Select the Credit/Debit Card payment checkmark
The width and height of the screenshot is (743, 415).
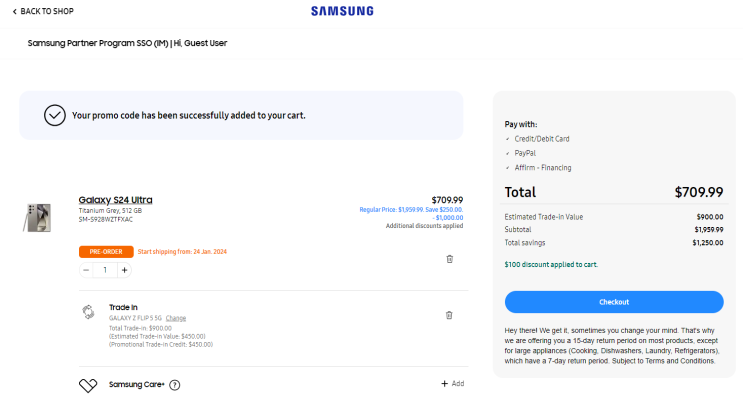point(508,139)
